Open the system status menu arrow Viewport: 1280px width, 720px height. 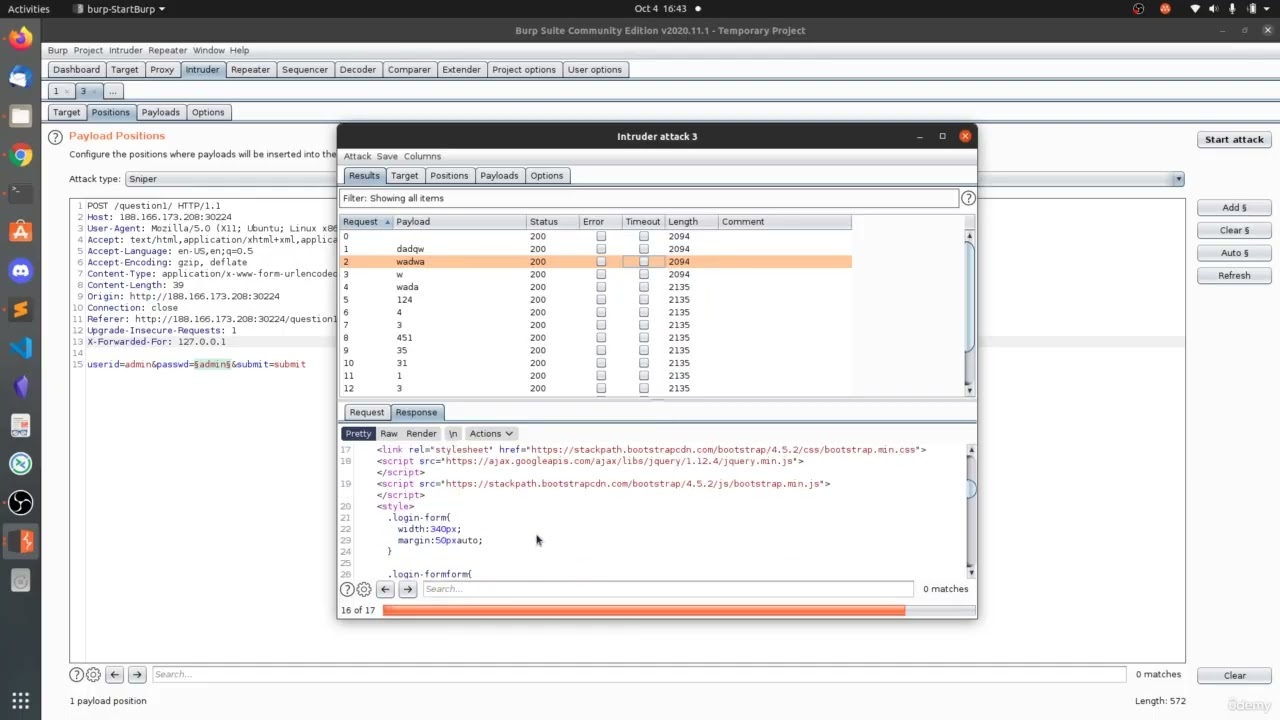click(1267, 9)
